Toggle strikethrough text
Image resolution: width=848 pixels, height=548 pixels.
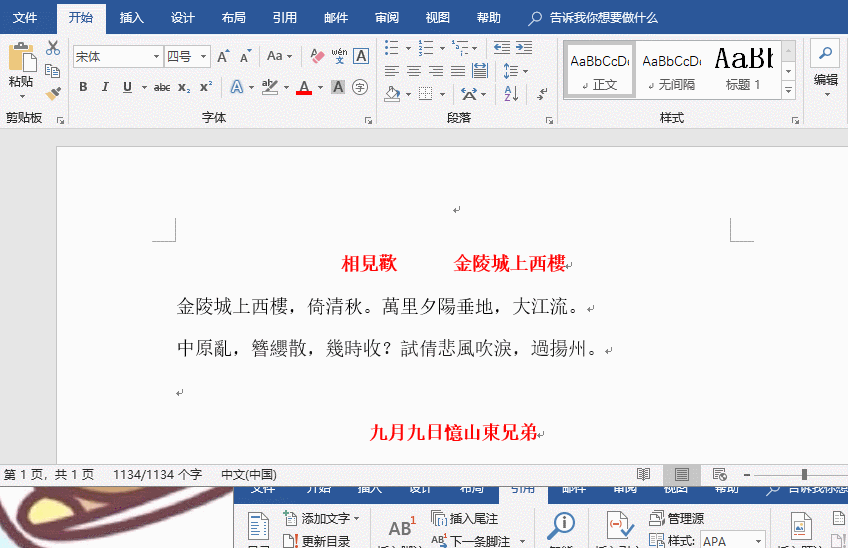162,87
